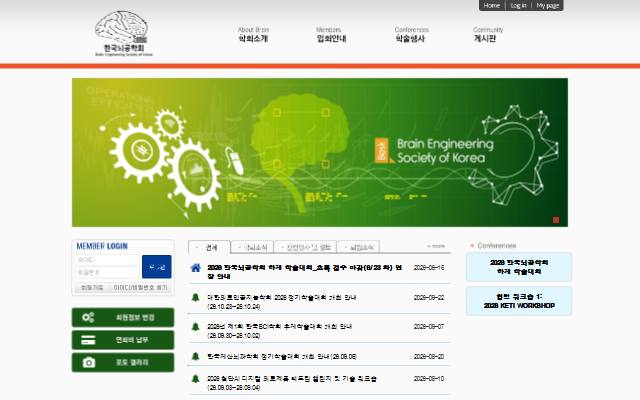Switch to the fourth notice board tab
640x400 pixels.
tap(359, 247)
